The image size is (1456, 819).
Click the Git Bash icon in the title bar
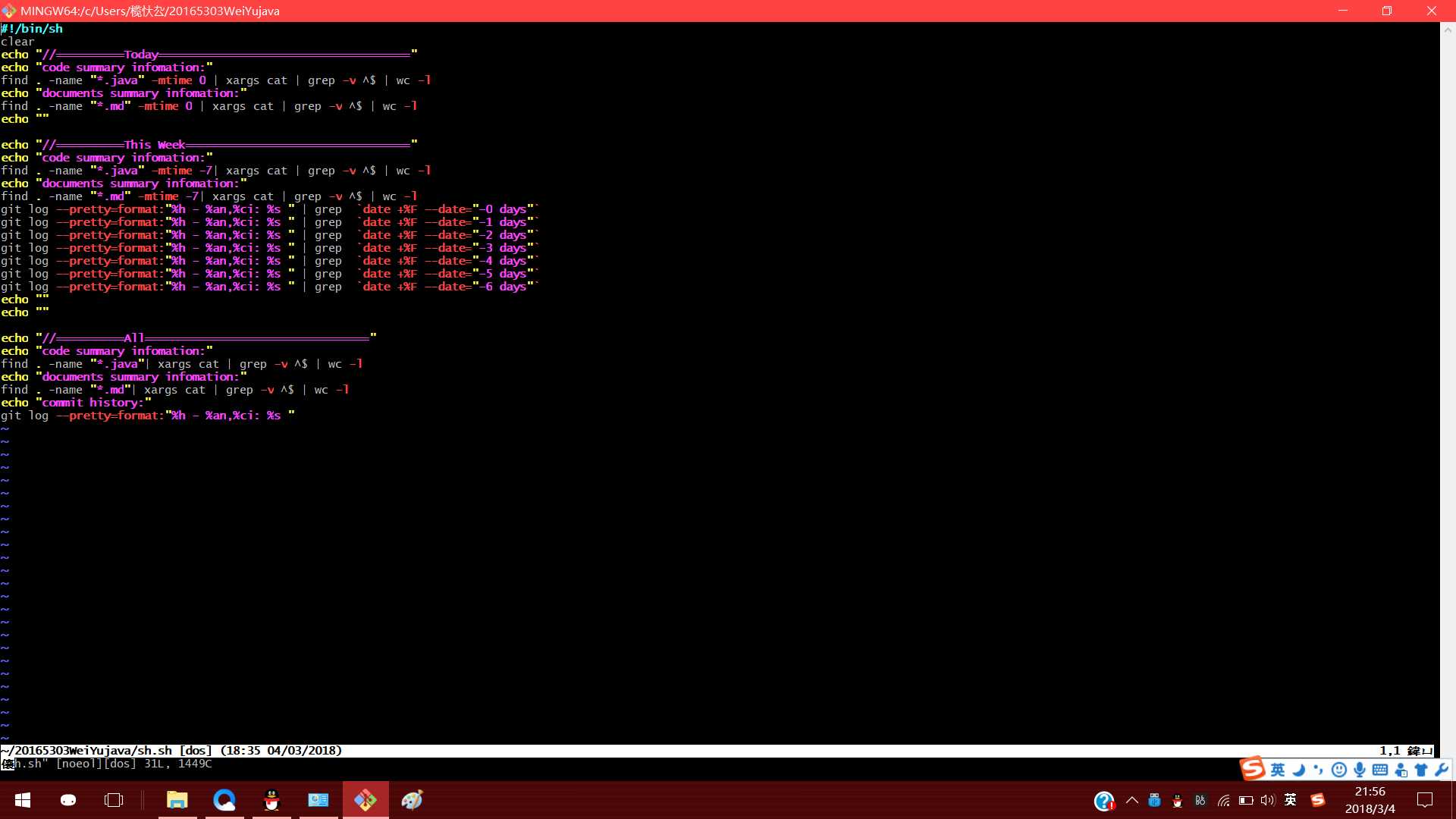(9, 11)
